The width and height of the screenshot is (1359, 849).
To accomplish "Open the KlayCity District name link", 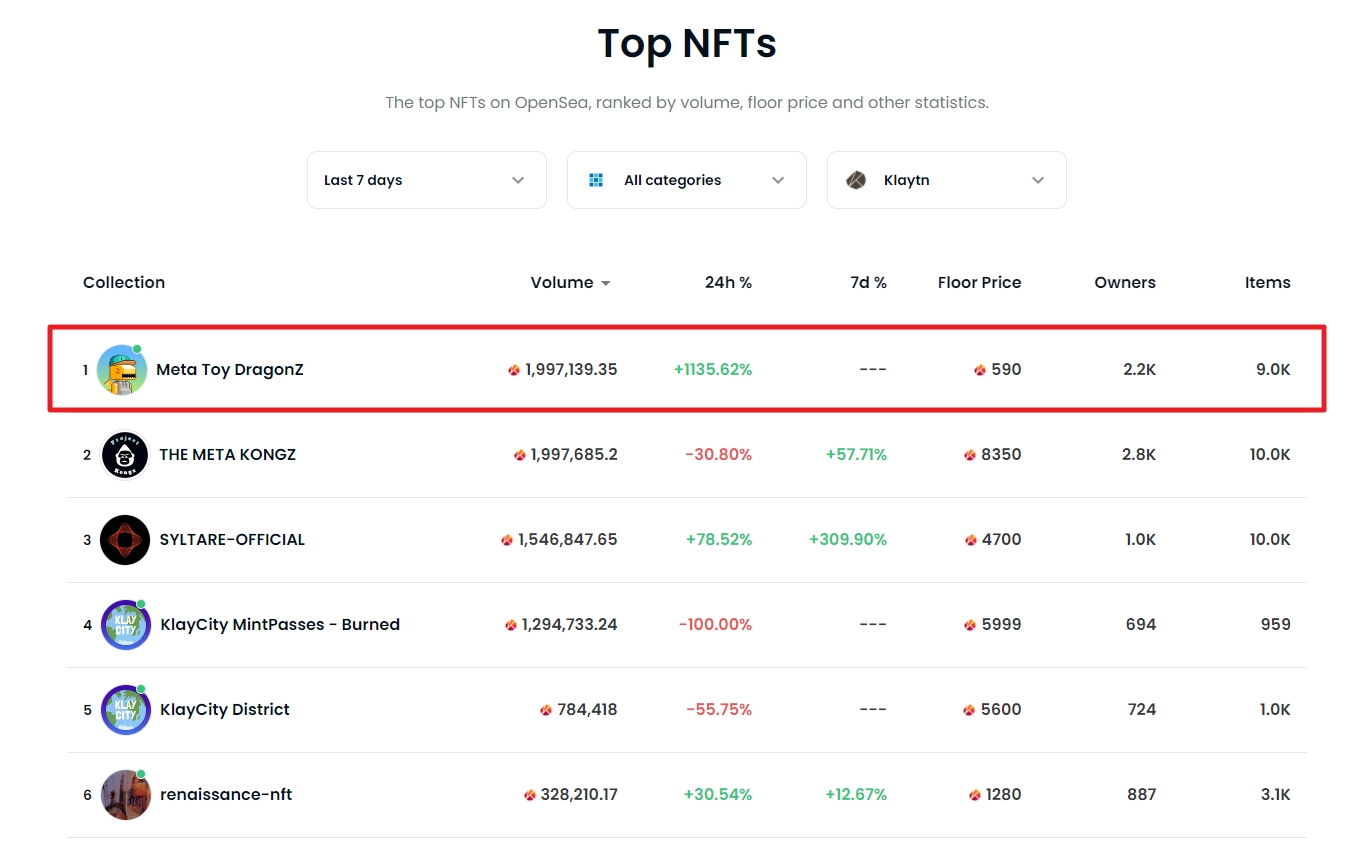I will pyautogui.click(x=225, y=710).
